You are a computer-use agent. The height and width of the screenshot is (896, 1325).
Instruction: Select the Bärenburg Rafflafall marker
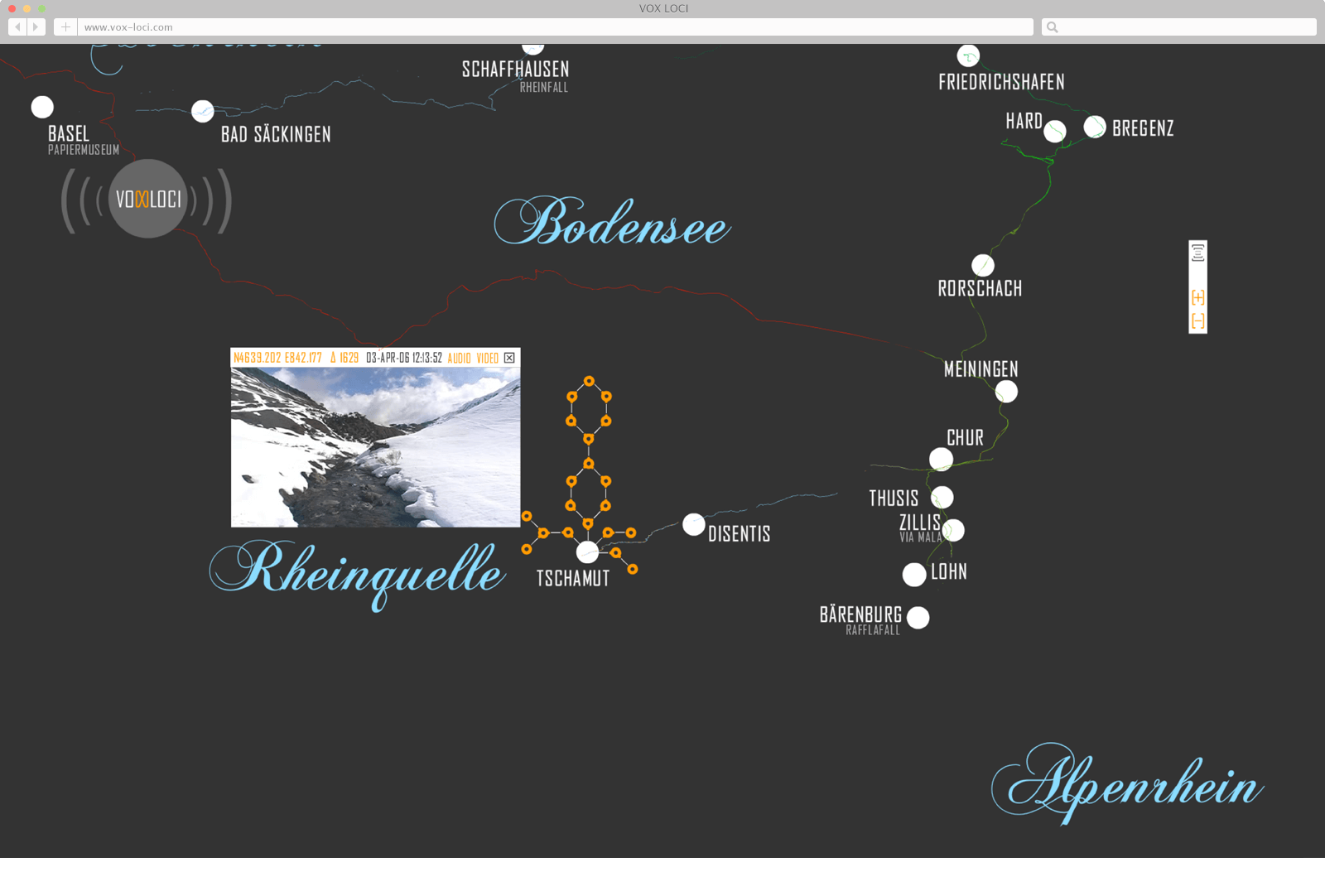(x=918, y=618)
